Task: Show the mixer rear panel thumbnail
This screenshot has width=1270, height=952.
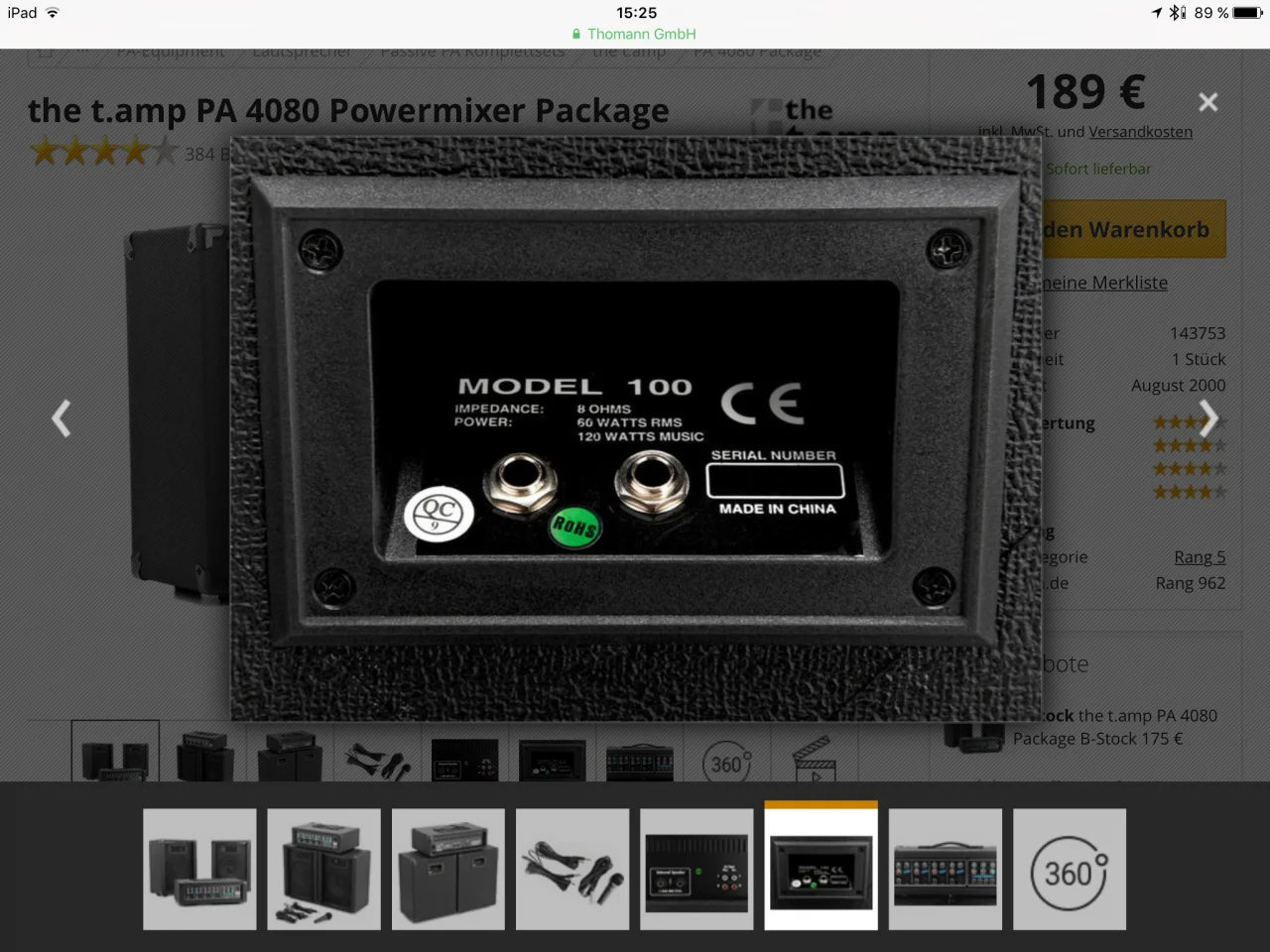Action: point(697,870)
